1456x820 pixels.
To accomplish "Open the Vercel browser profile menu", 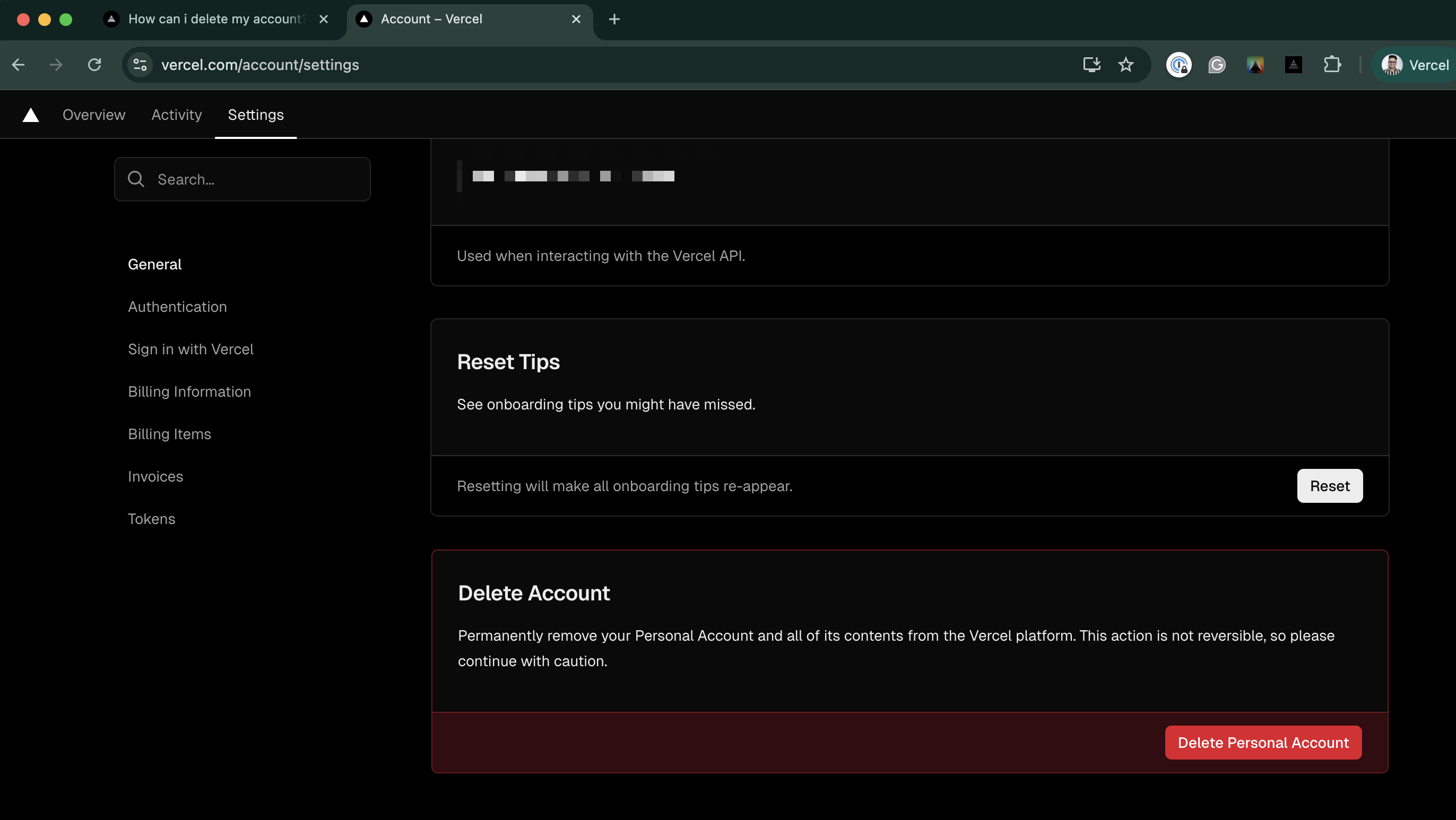I will pos(1415,65).
